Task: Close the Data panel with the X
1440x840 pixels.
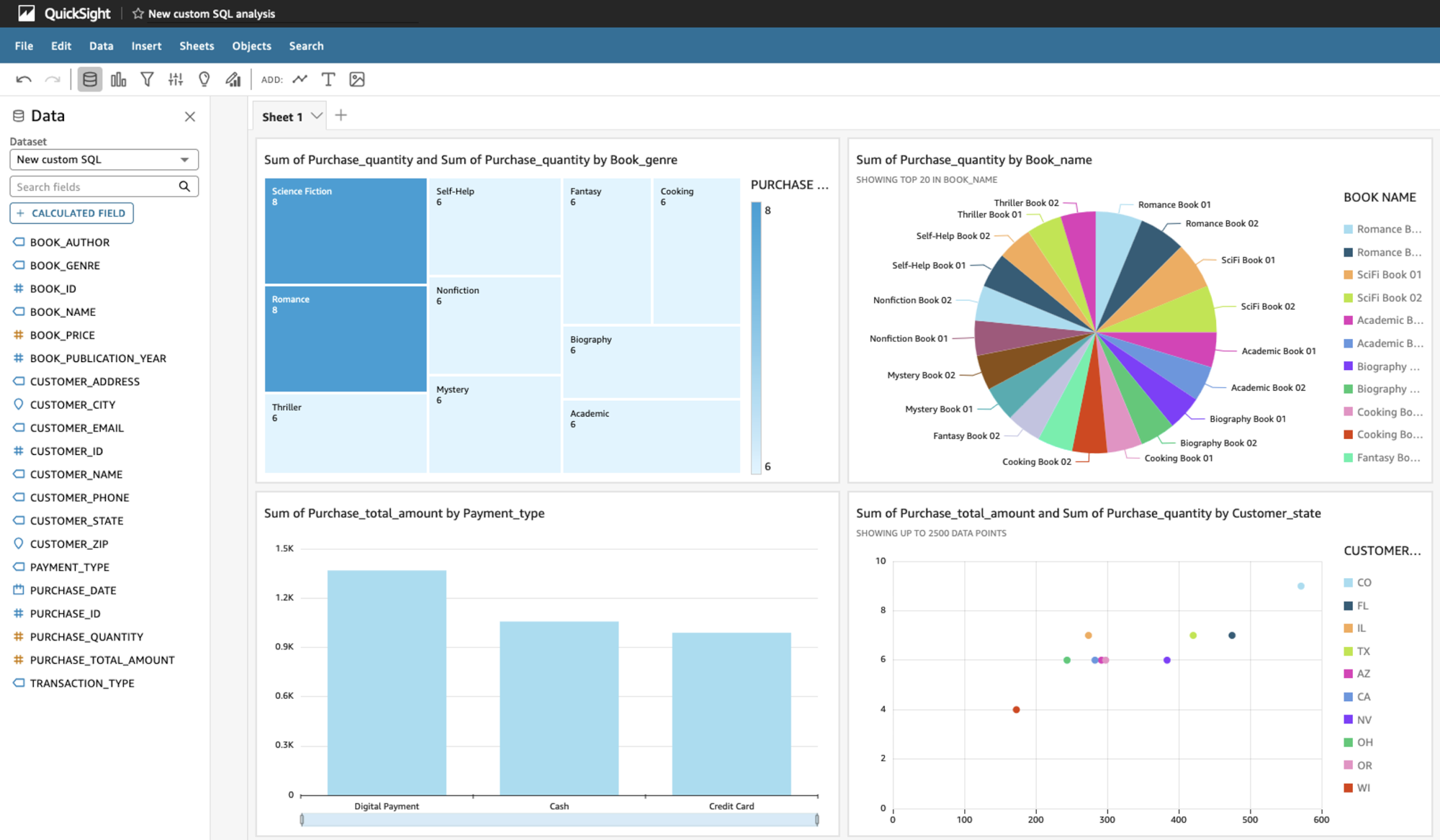Action: point(190,116)
